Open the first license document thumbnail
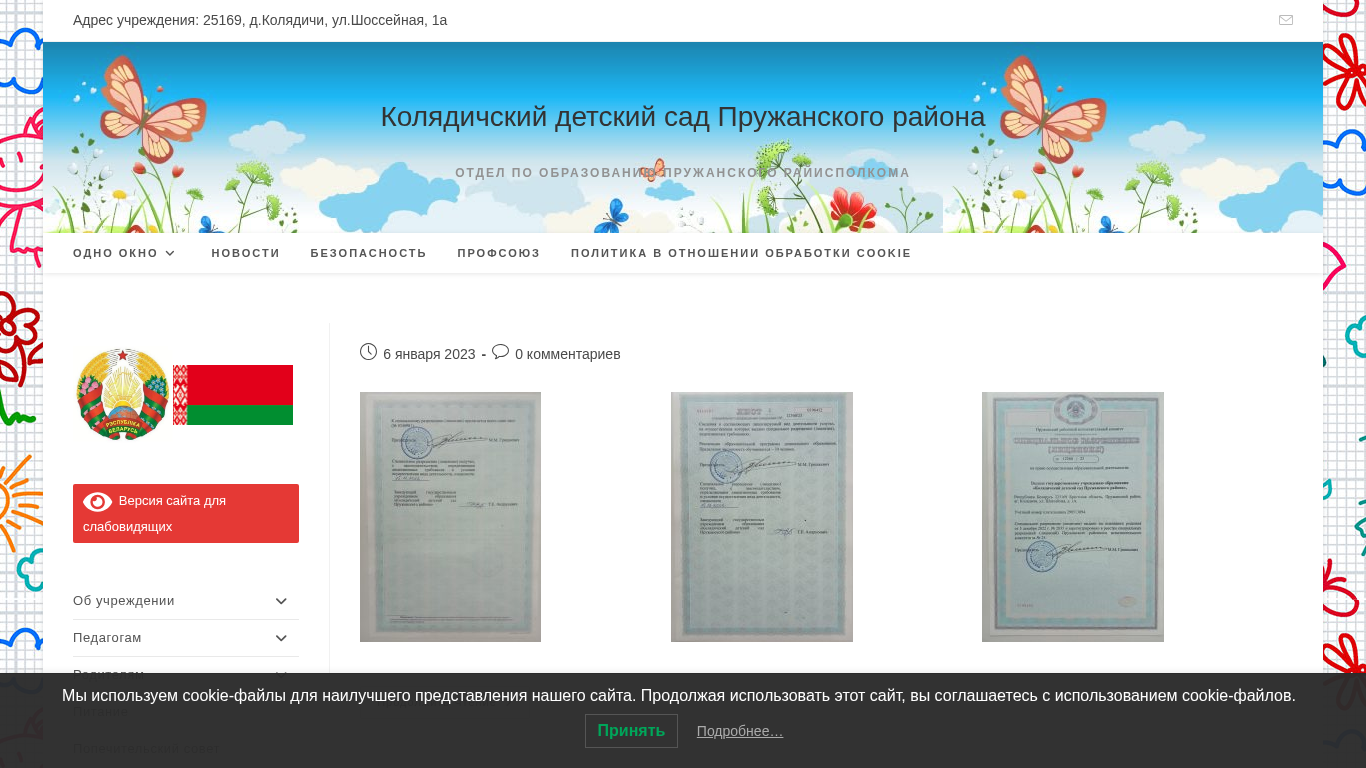1366x768 pixels. pyautogui.click(x=450, y=517)
